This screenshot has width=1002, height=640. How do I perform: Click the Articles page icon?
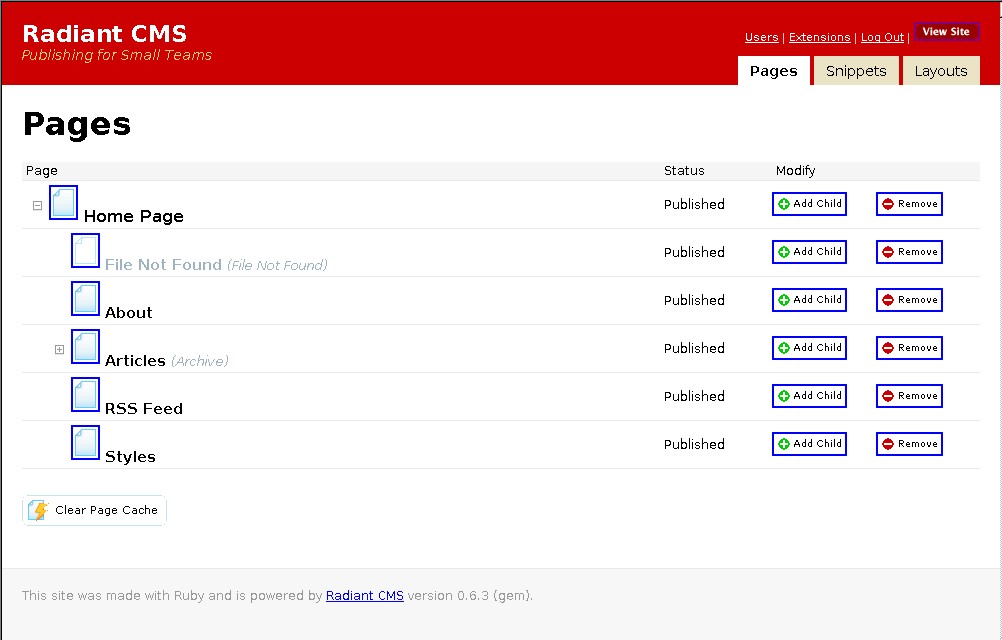[x=85, y=346]
